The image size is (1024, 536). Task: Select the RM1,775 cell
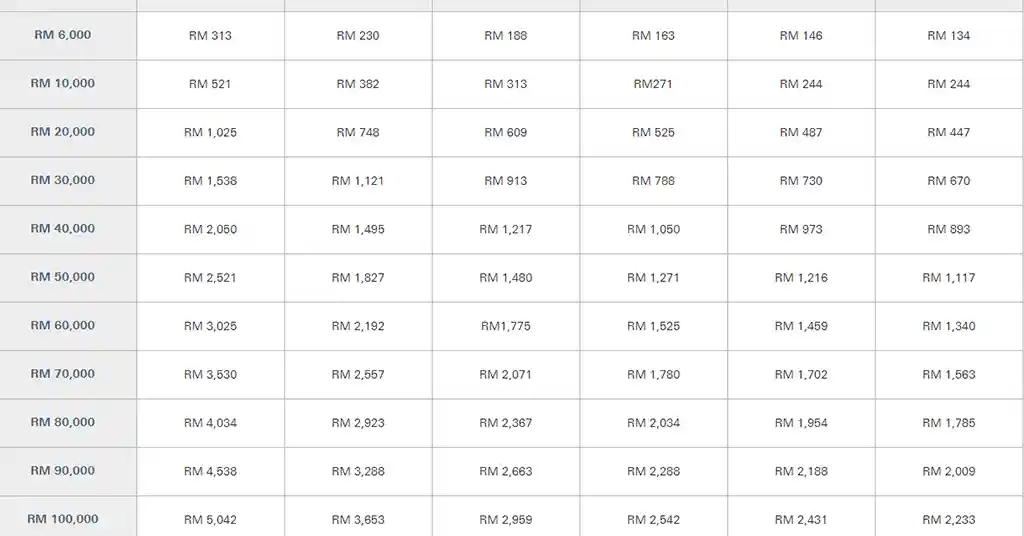506,326
